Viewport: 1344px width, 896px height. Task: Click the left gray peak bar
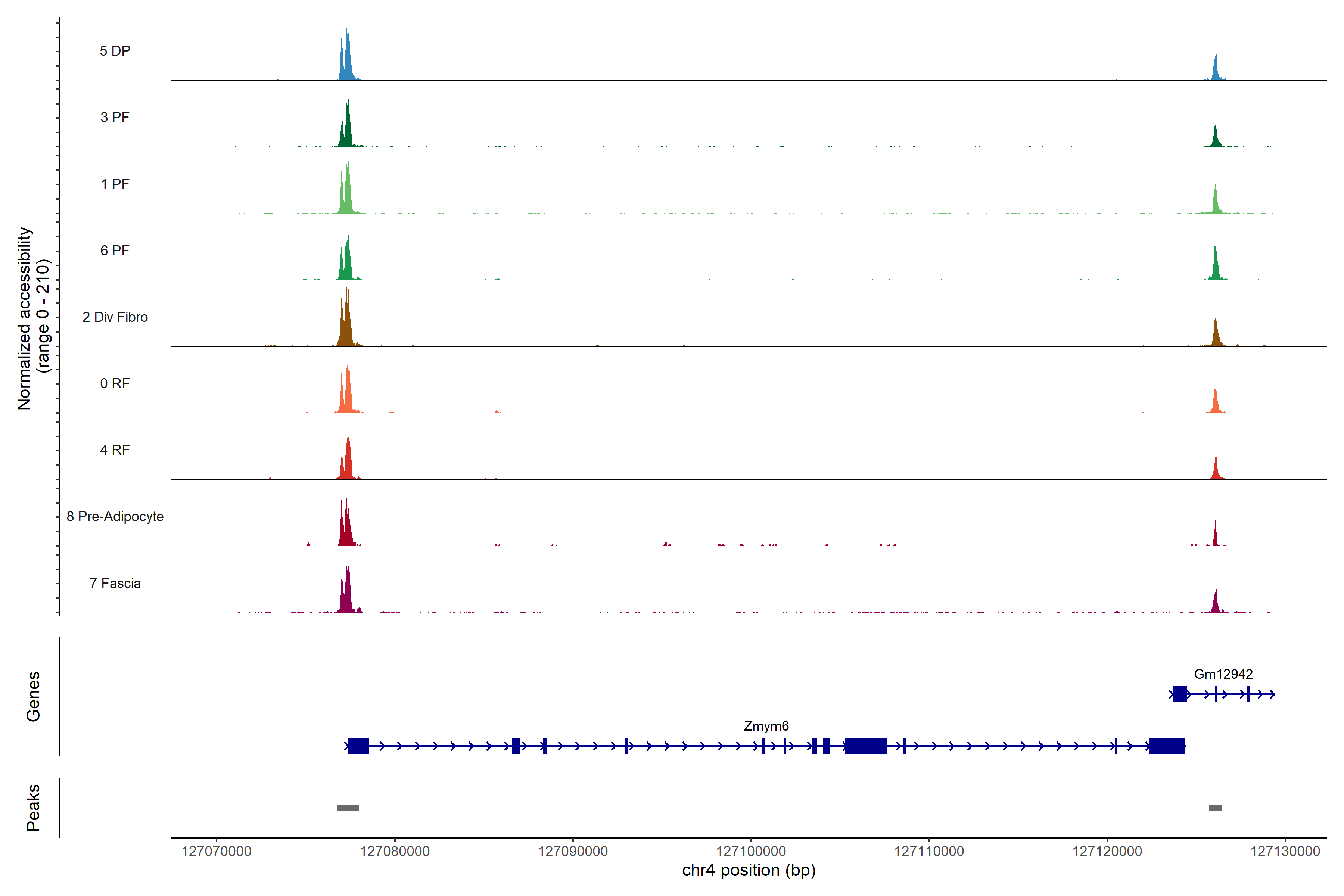(x=348, y=808)
